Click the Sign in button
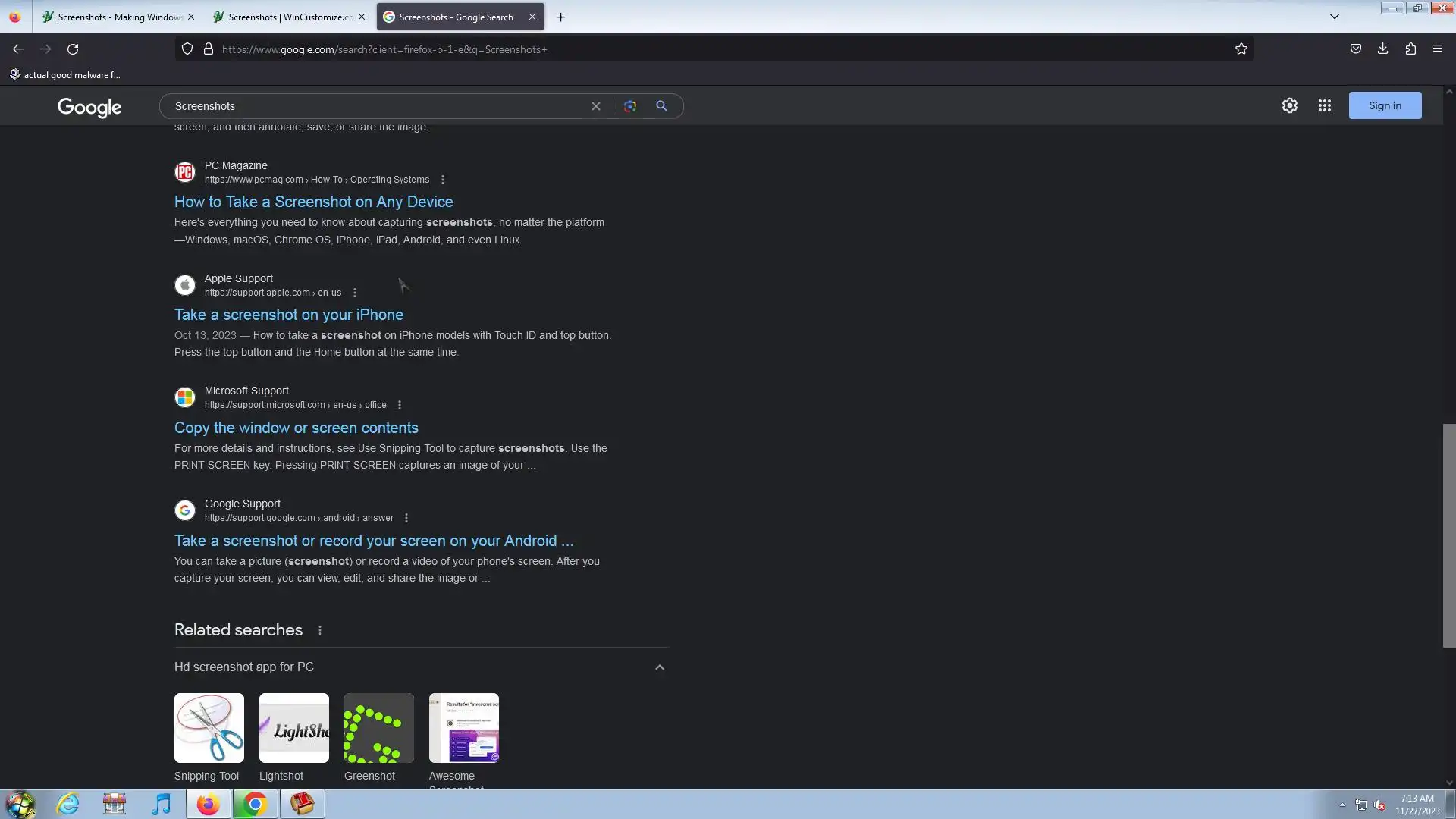The height and width of the screenshot is (819, 1456). coord(1384,105)
